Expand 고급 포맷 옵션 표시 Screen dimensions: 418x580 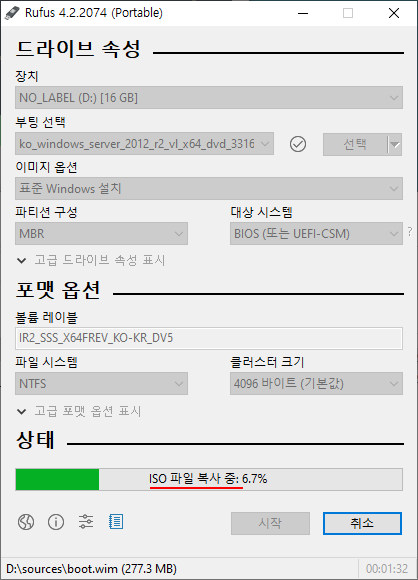(x=79, y=411)
